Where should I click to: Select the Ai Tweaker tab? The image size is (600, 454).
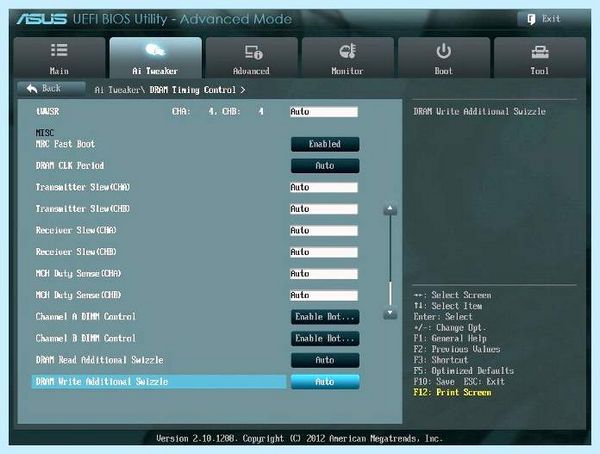pos(155,58)
